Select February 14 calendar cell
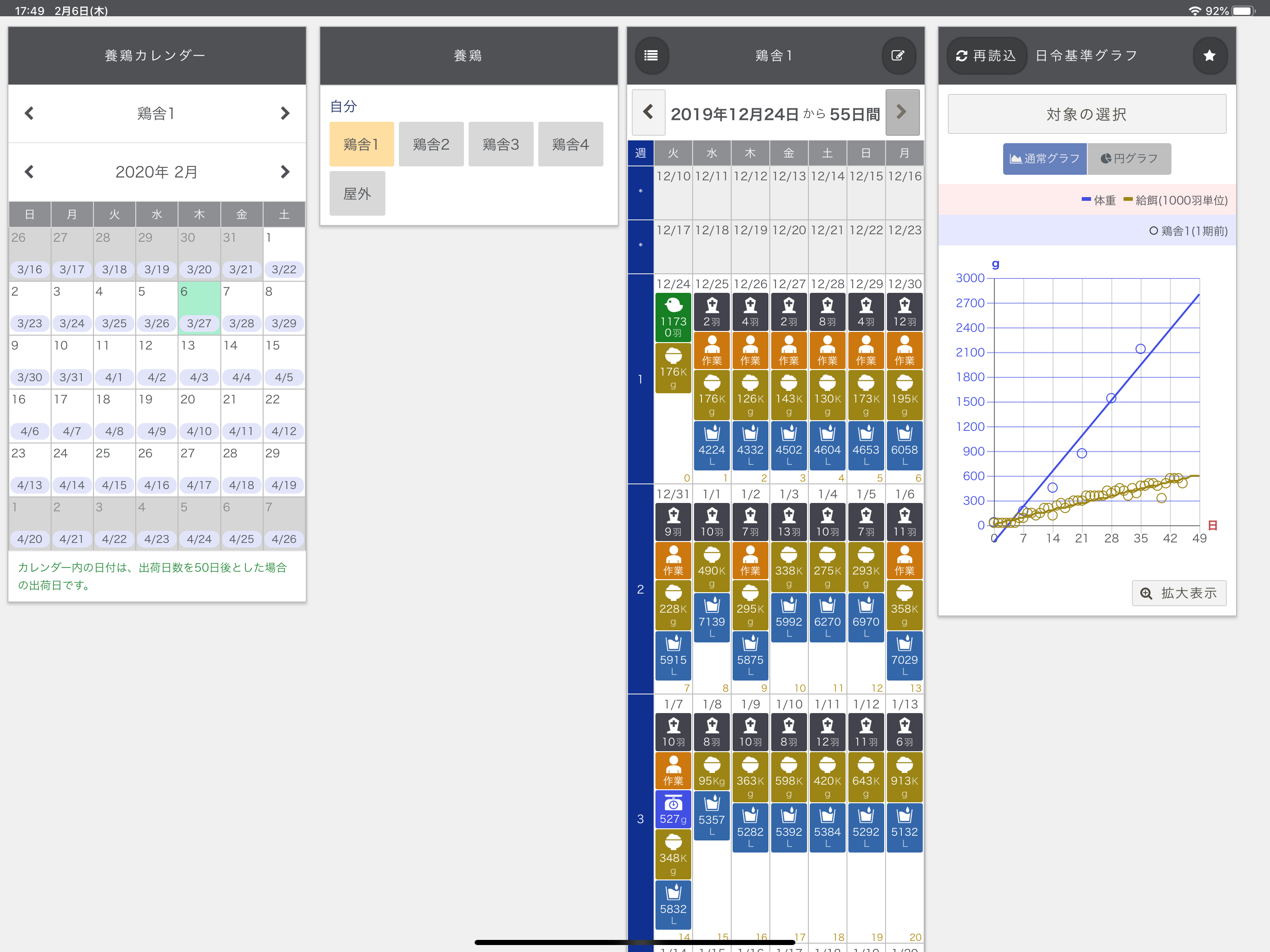The height and width of the screenshot is (952, 1270). point(242,362)
